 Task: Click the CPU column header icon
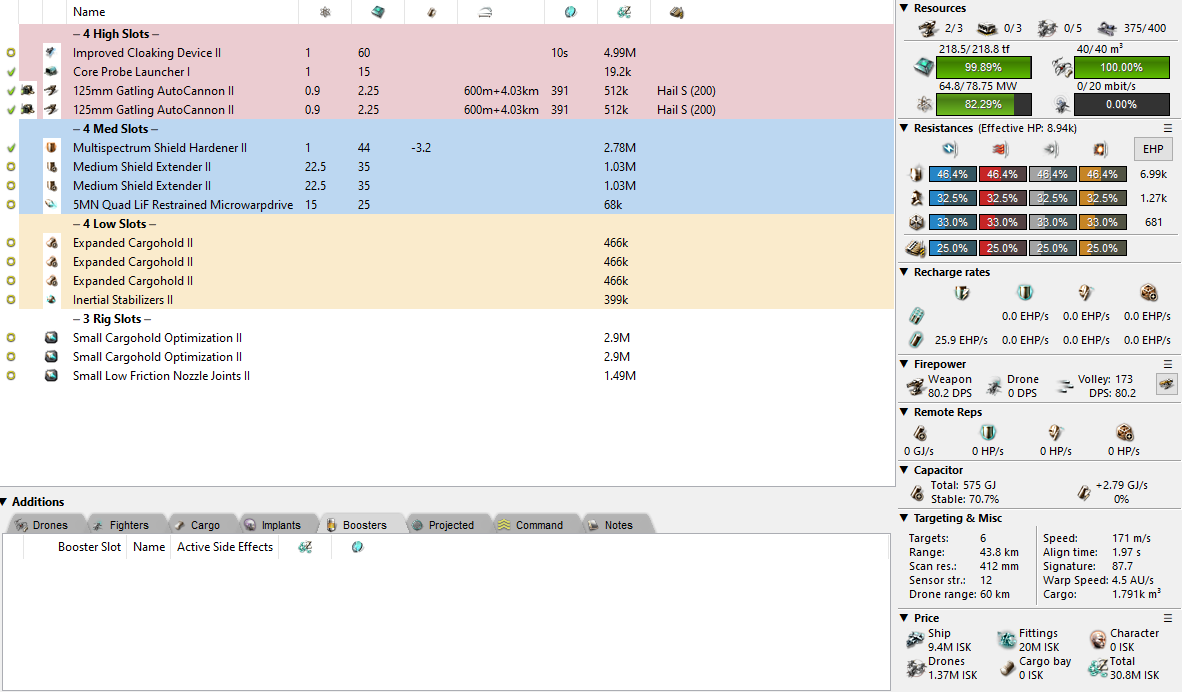378,12
